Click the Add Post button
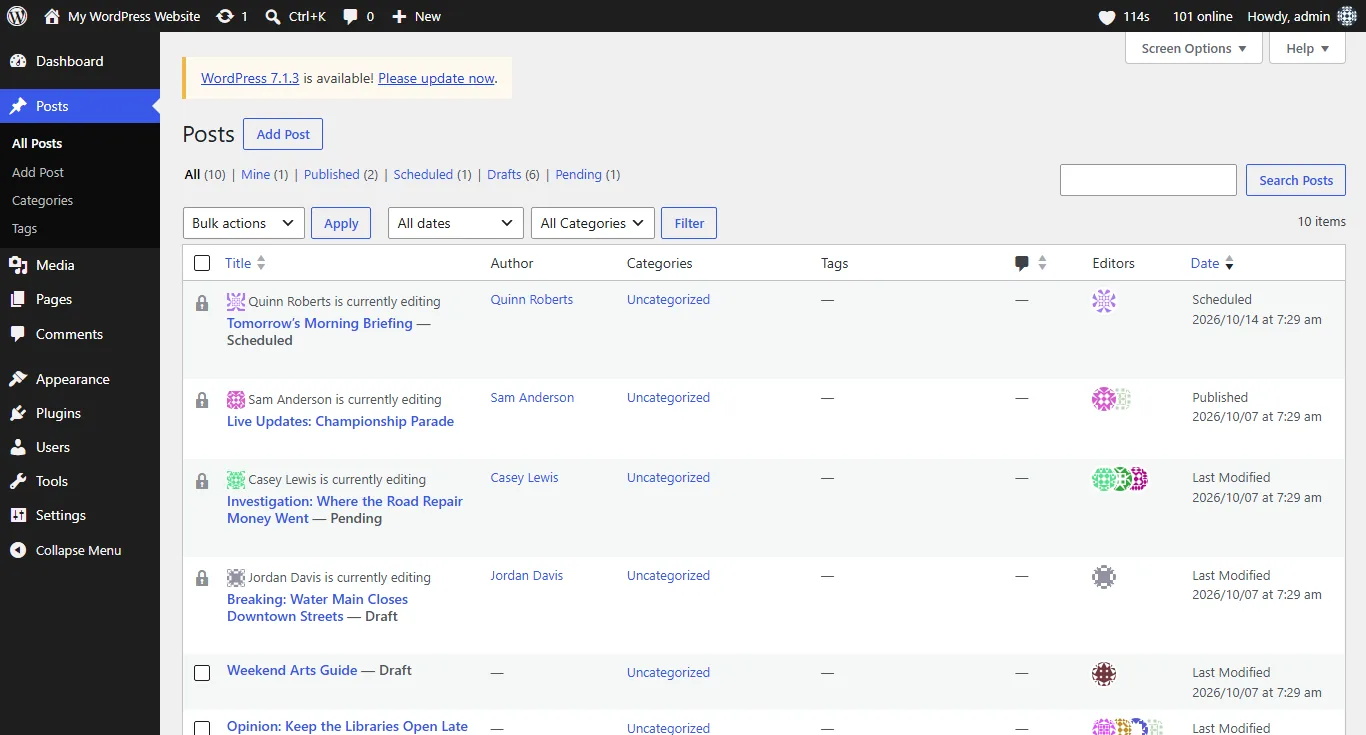Screen dimensions: 1366x735 283,134
